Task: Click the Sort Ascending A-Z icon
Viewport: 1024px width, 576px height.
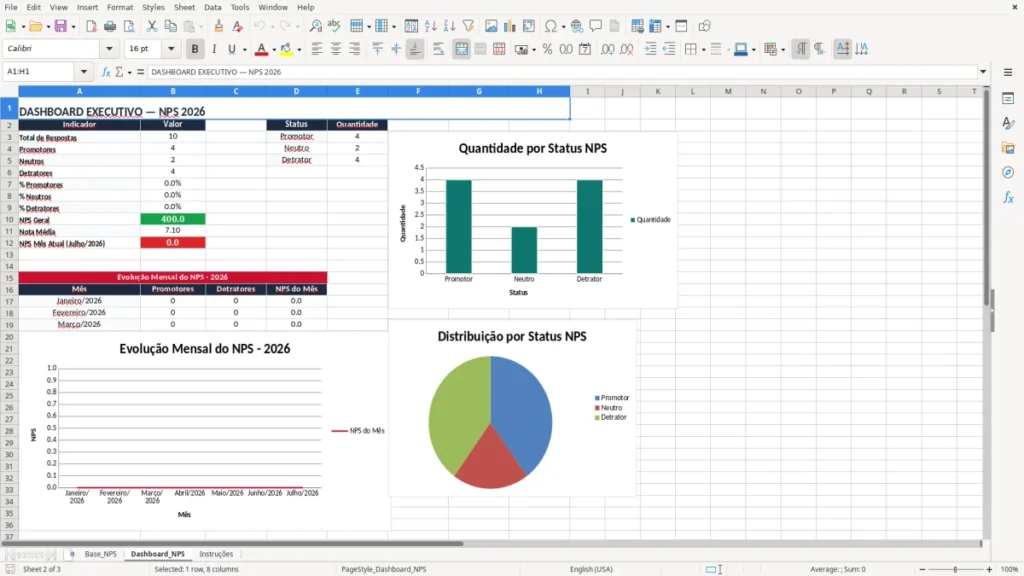Action: pyautogui.click(x=430, y=26)
